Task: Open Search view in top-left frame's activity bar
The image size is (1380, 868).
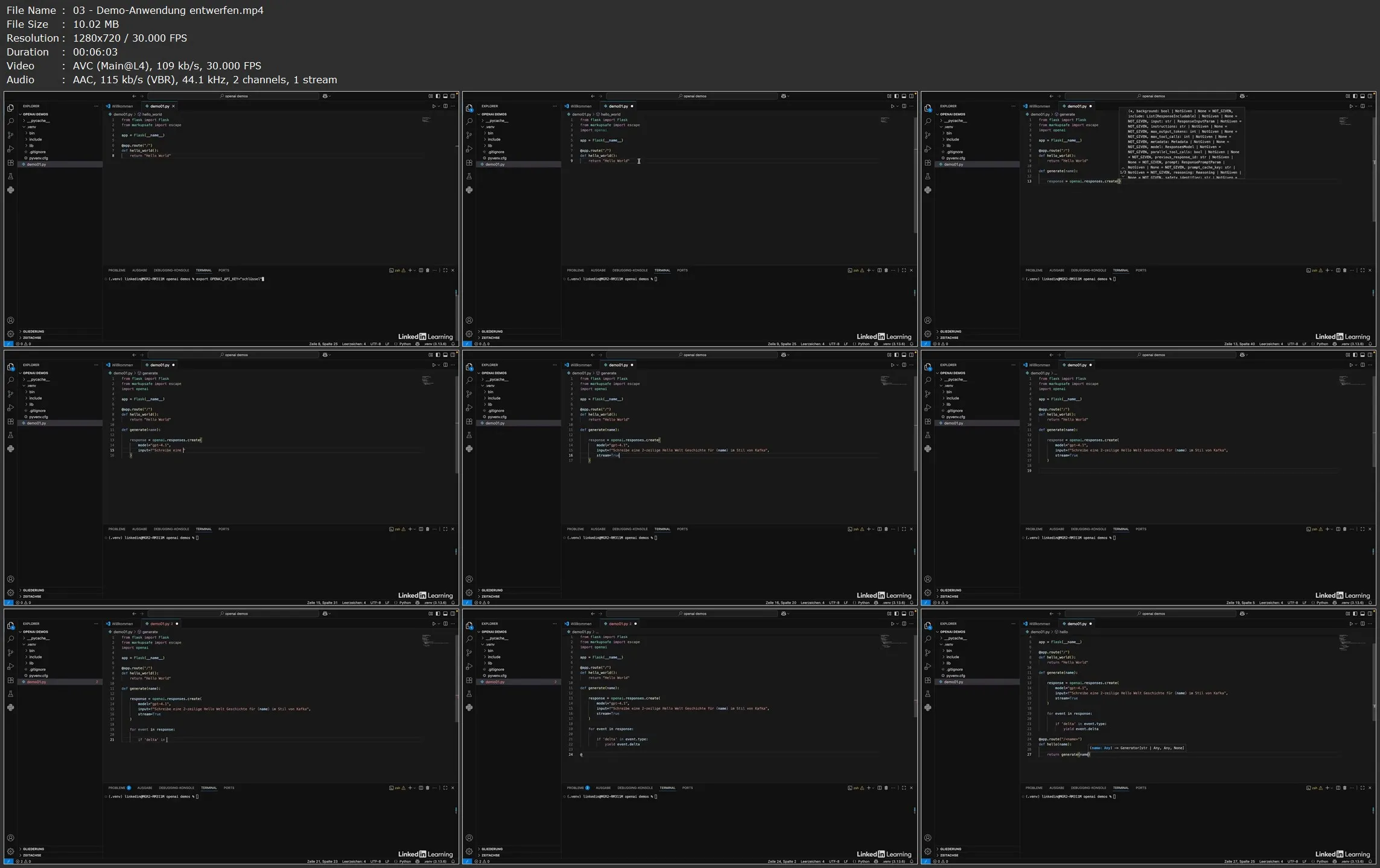Action: pos(10,122)
